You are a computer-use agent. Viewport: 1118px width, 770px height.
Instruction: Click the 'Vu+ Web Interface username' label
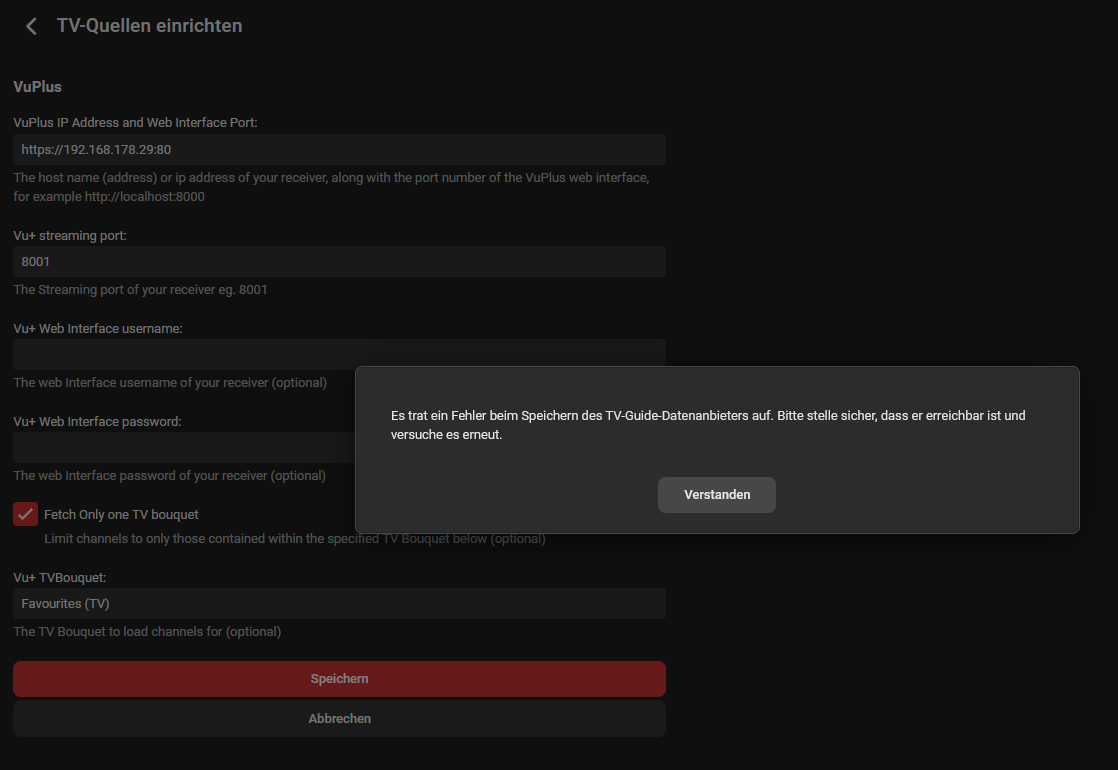point(97,328)
